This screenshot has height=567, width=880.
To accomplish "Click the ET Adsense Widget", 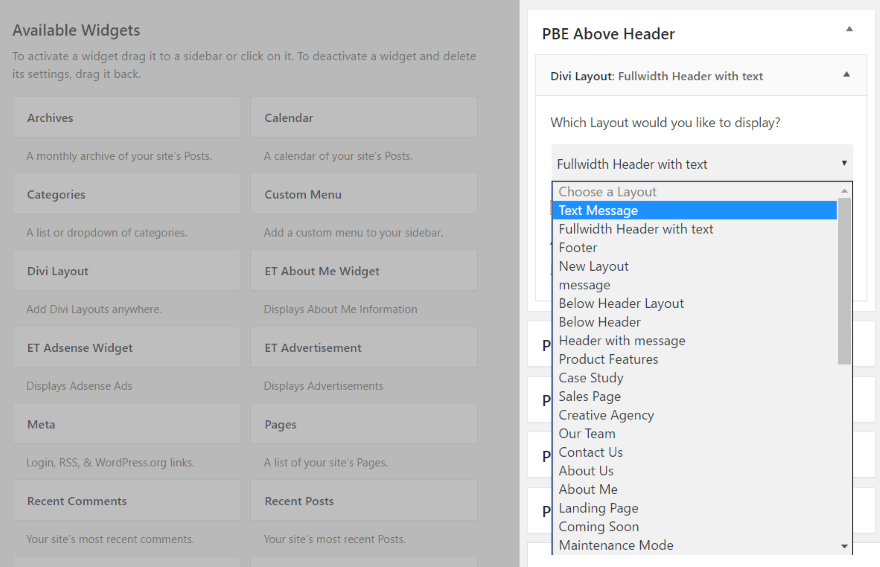I will coord(127,347).
